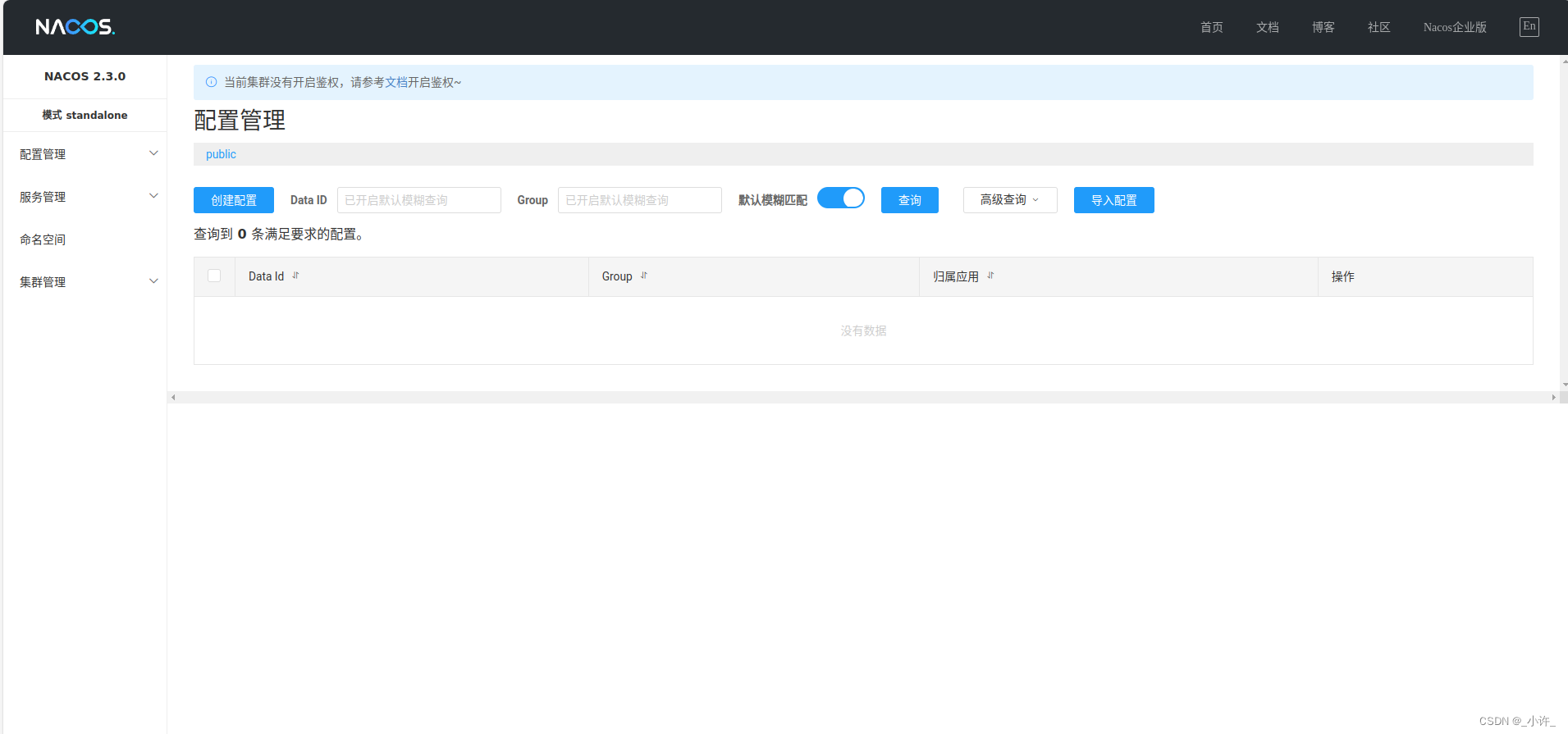Click the 导入配置 button
The image size is (1568, 734).
(1114, 200)
